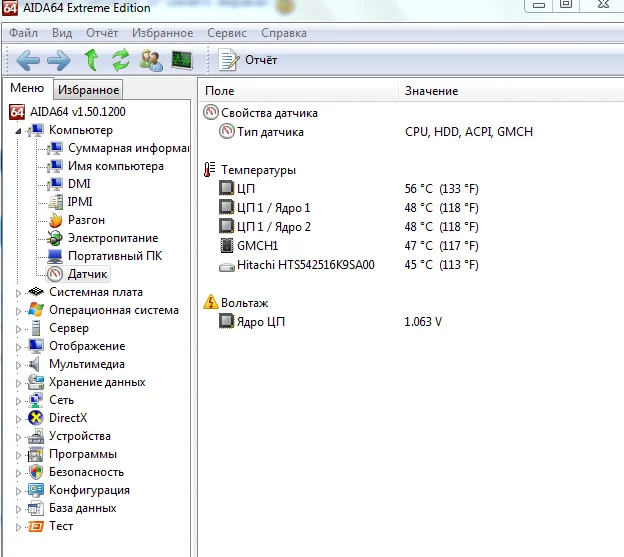Select Компьютер in the tree
The image size is (624, 557).
pos(81,130)
